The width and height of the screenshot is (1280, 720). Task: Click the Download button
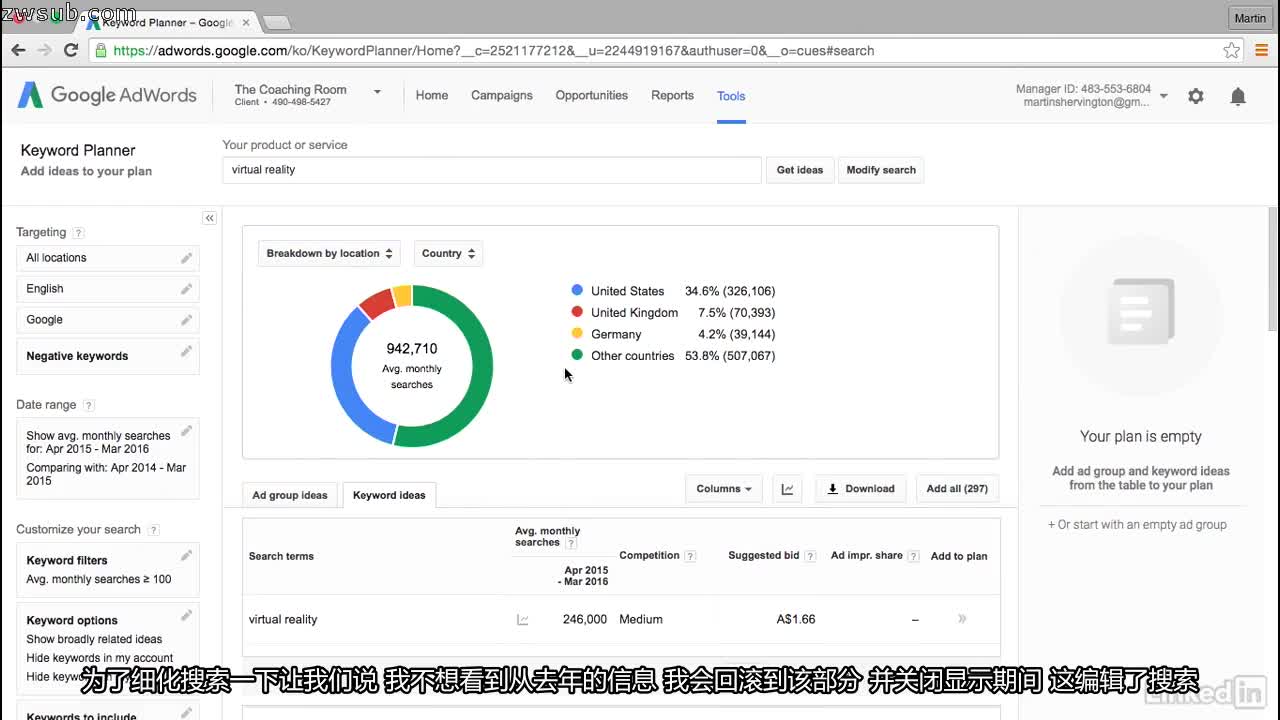[x=861, y=489]
